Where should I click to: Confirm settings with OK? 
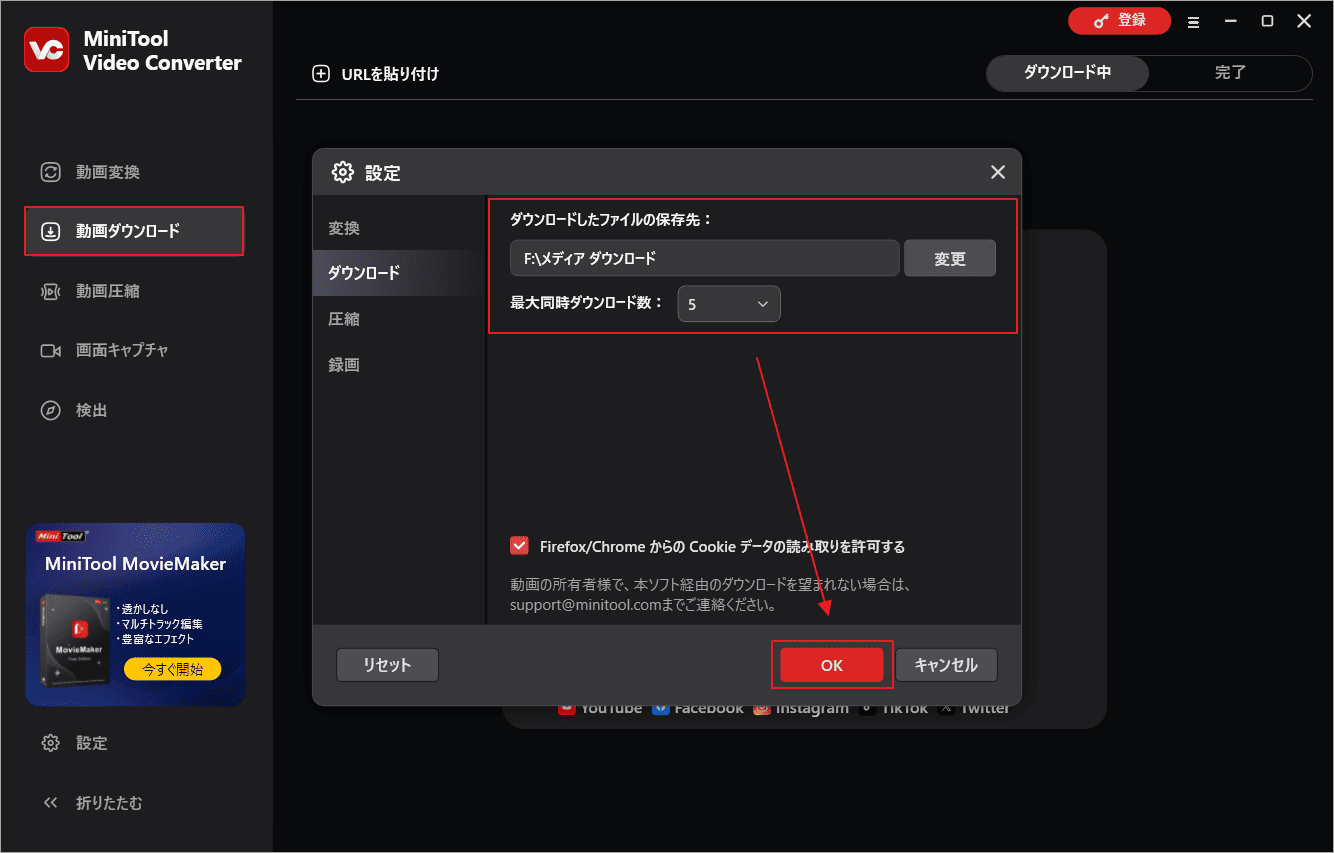pyautogui.click(x=832, y=665)
